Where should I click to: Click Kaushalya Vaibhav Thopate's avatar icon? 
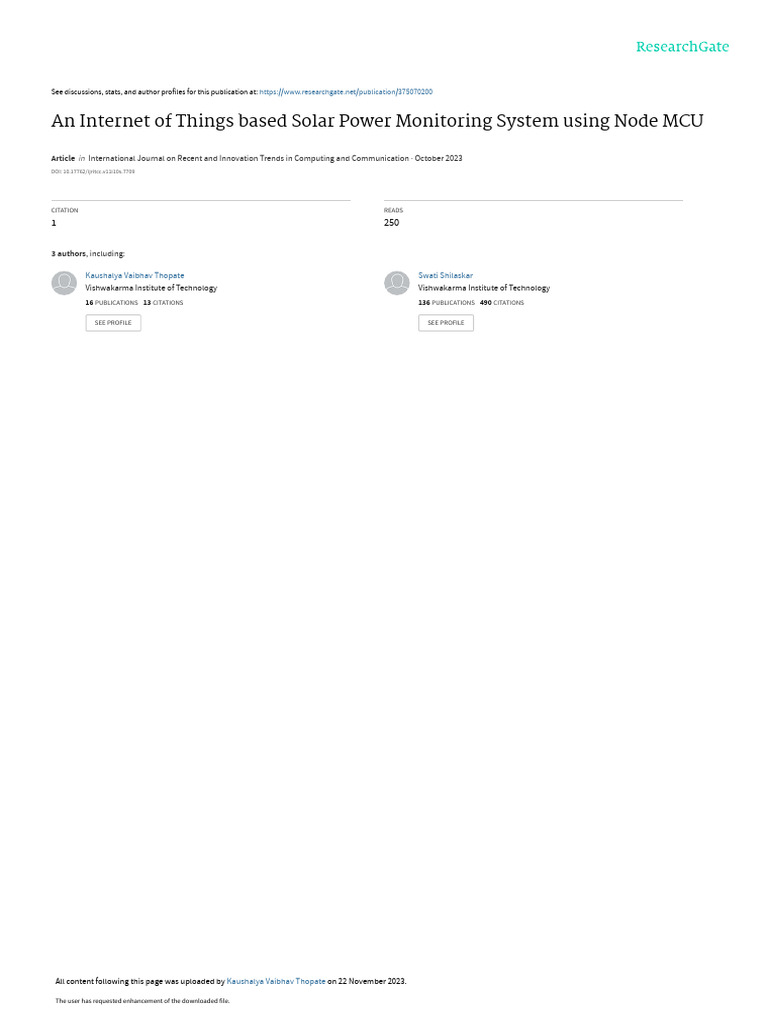64,283
